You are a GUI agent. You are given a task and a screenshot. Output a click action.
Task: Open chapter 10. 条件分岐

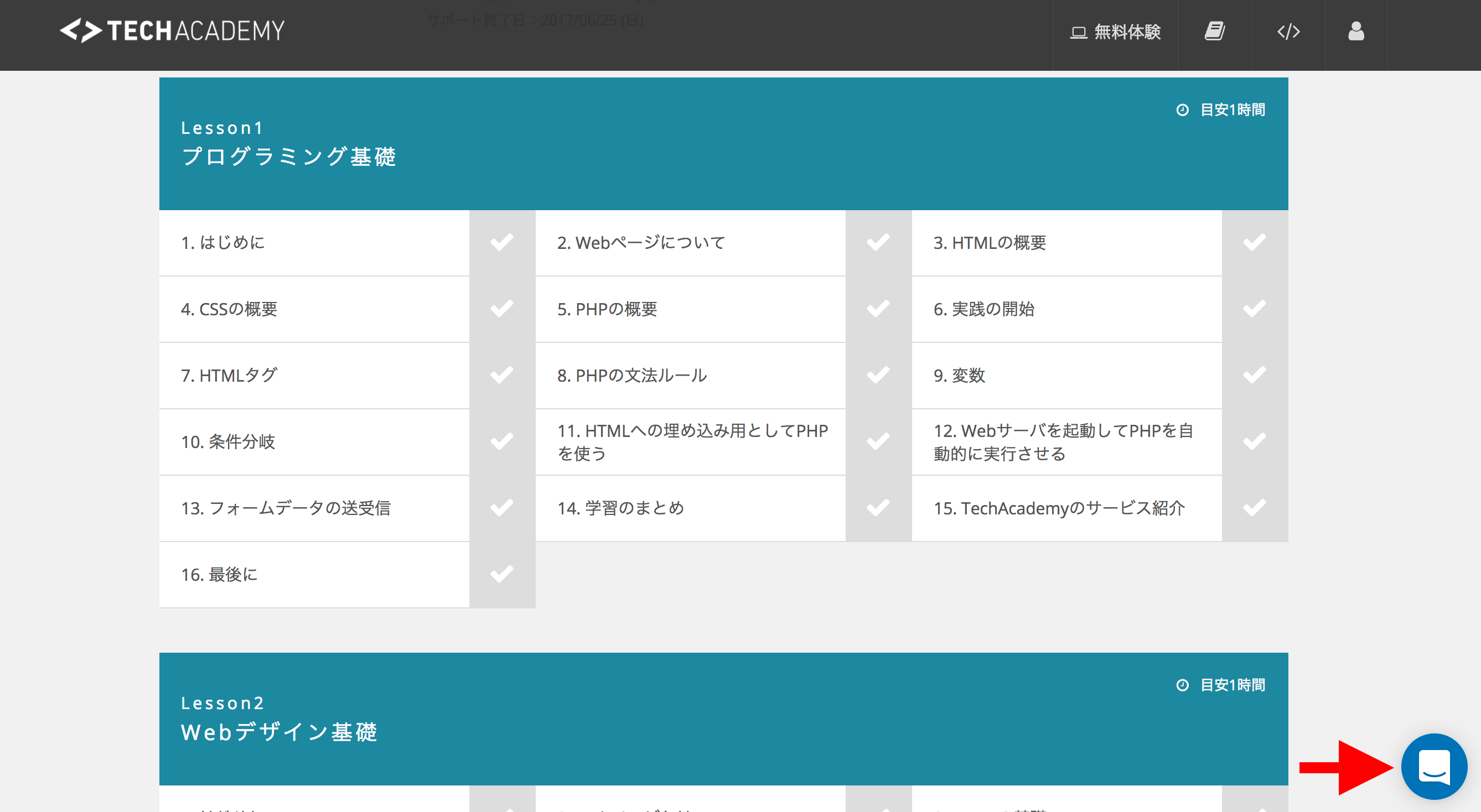(x=227, y=442)
